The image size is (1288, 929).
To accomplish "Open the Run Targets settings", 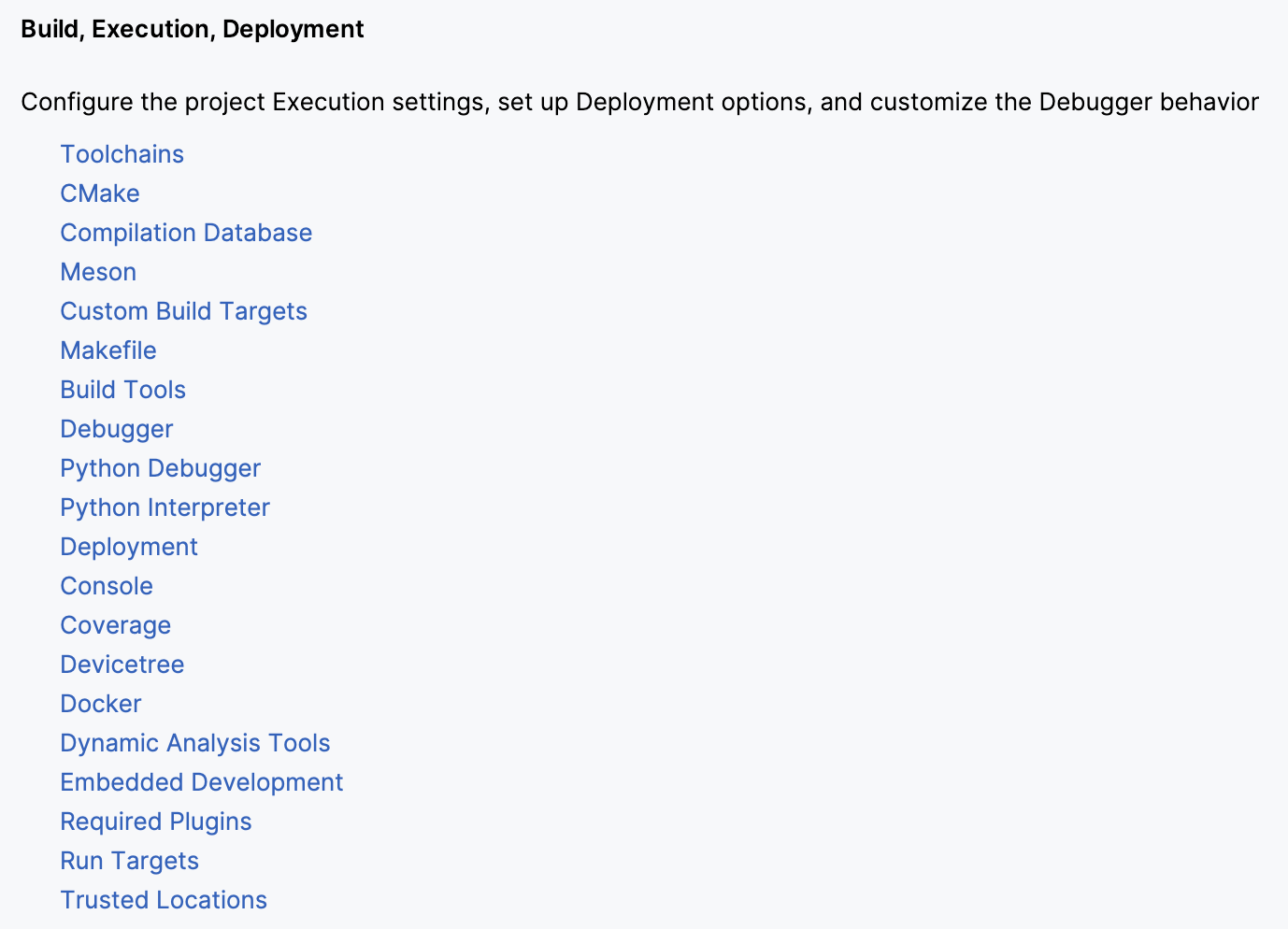I will 129,861.
